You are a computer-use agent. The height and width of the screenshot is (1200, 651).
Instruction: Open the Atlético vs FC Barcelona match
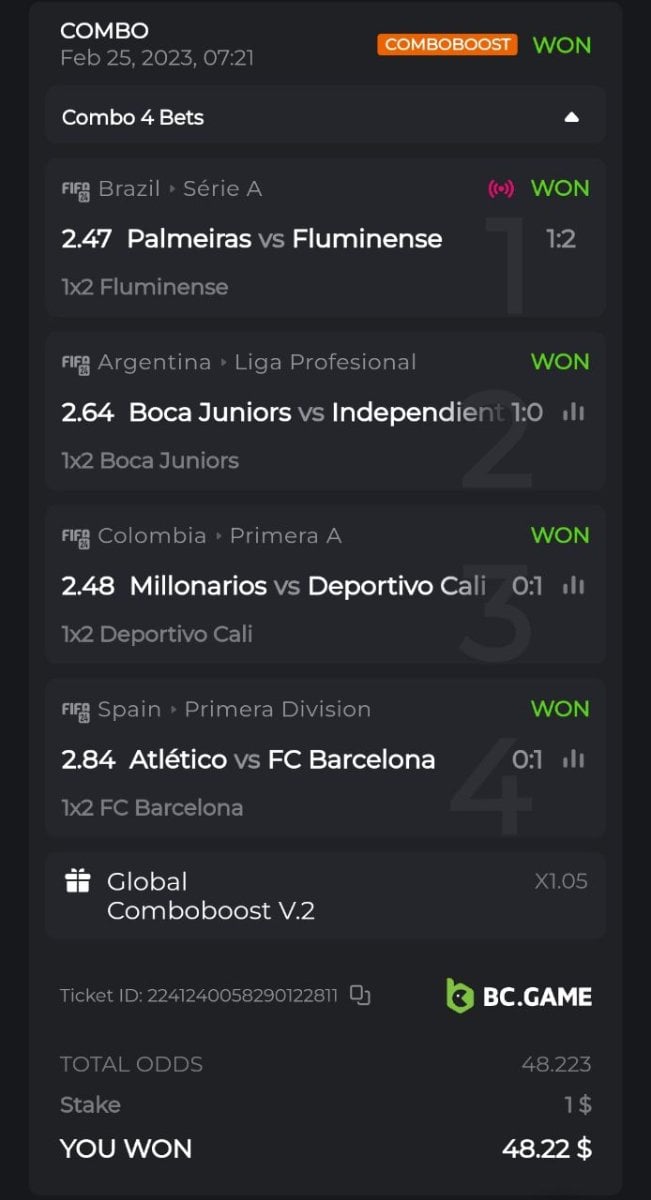point(282,760)
